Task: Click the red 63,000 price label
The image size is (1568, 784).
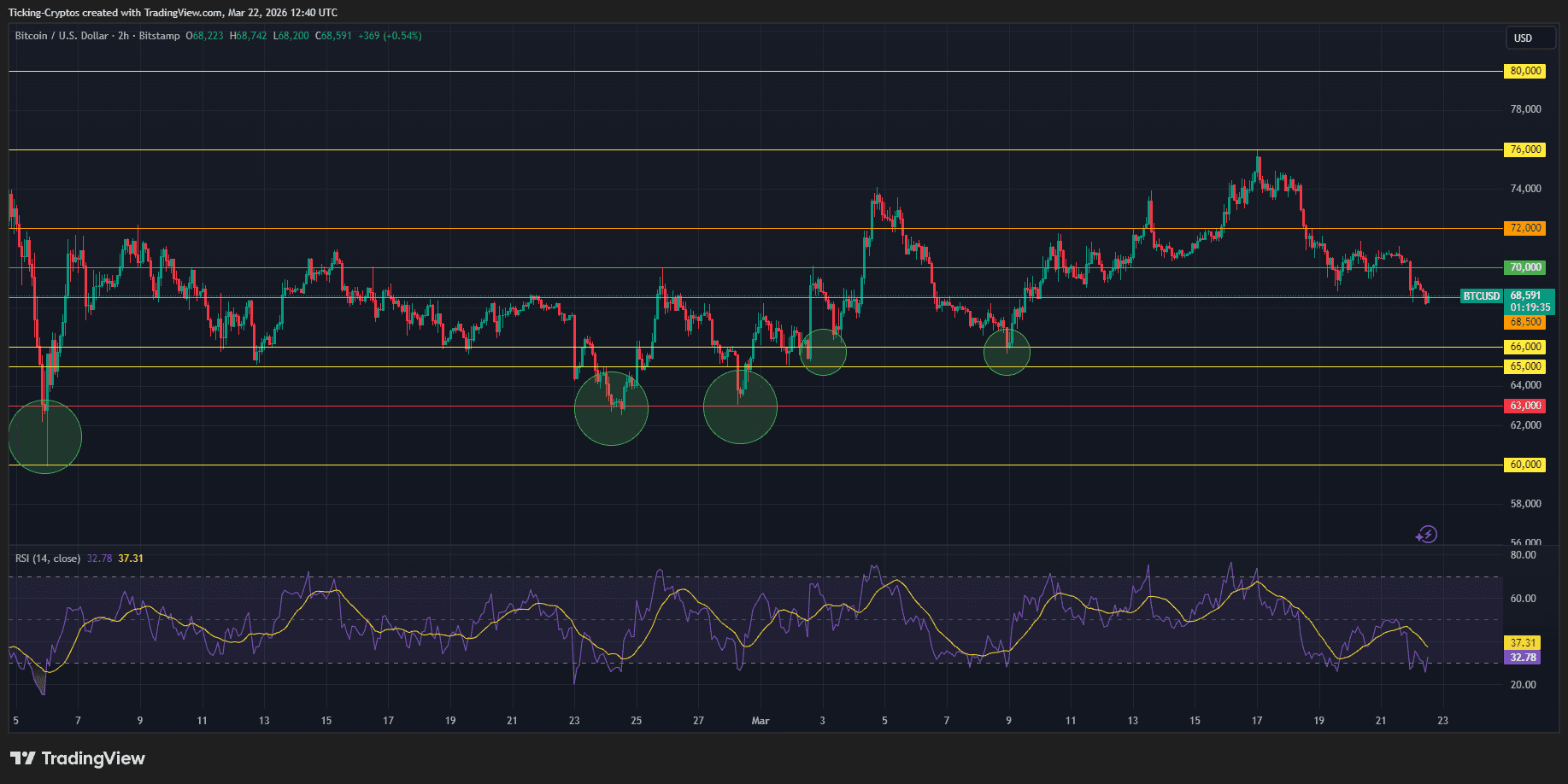Action: tap(1524, 407)
